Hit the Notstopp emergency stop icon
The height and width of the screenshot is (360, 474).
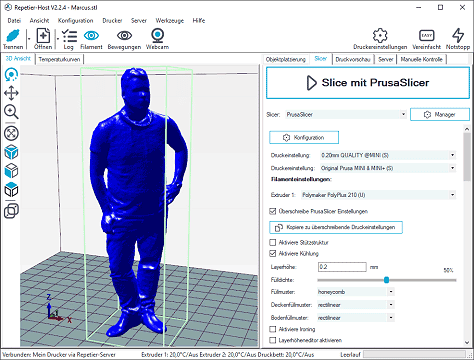[x=458, y=35]
